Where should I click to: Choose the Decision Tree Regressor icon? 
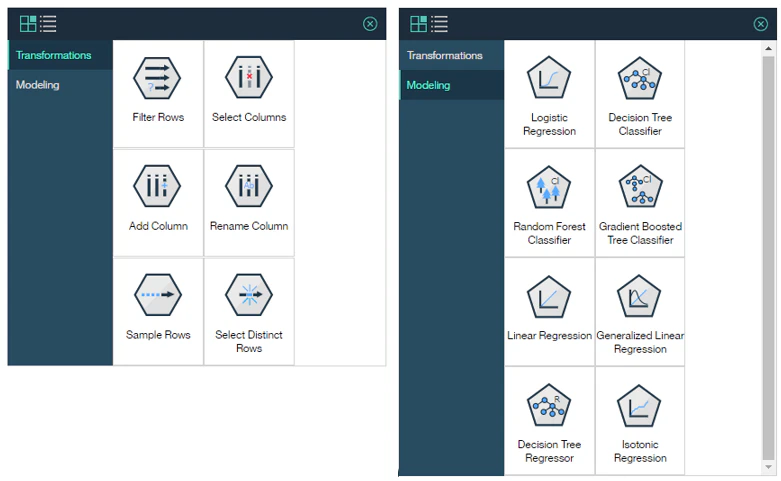(548, 404)
